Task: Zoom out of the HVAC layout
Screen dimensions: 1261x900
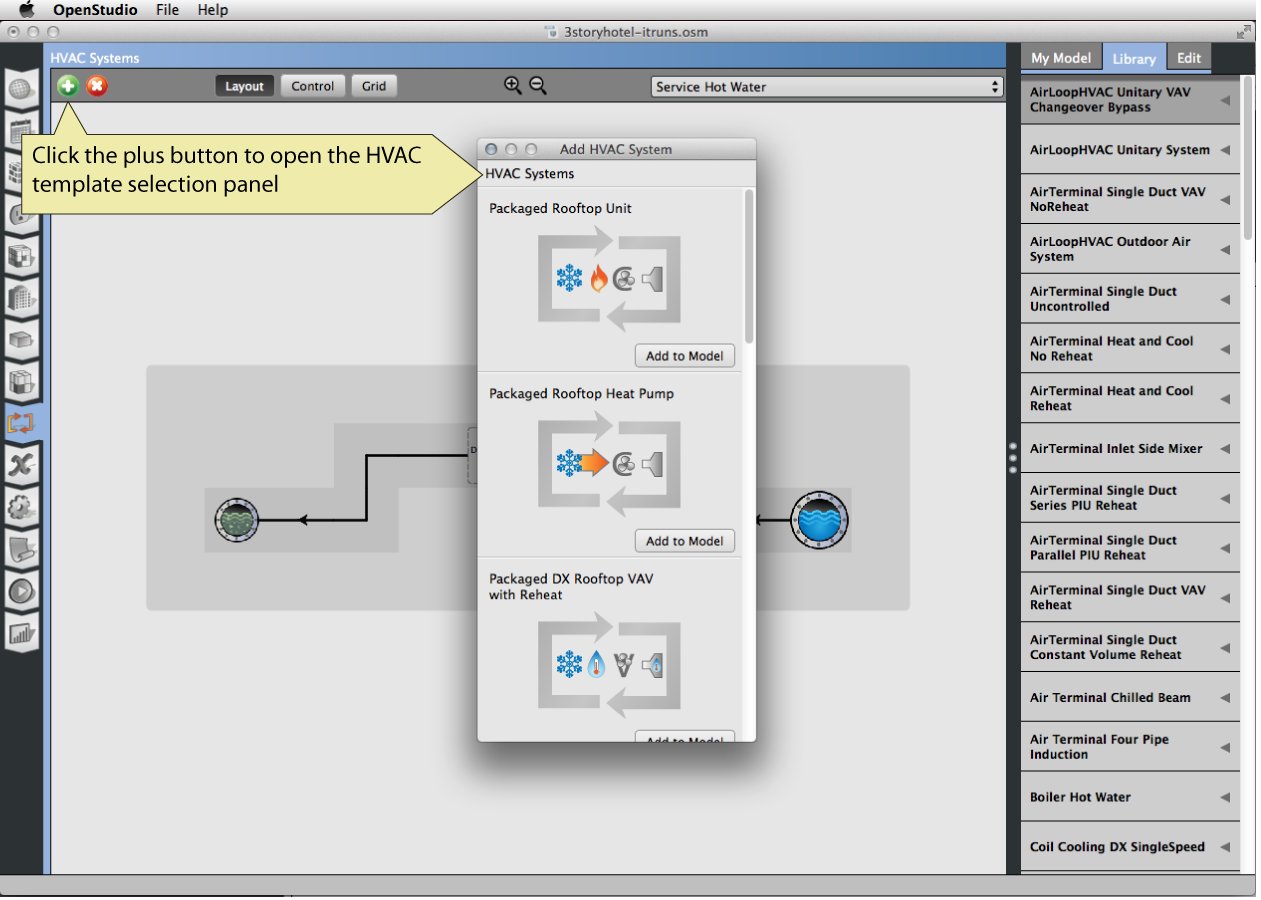Action: pos(538,86)
